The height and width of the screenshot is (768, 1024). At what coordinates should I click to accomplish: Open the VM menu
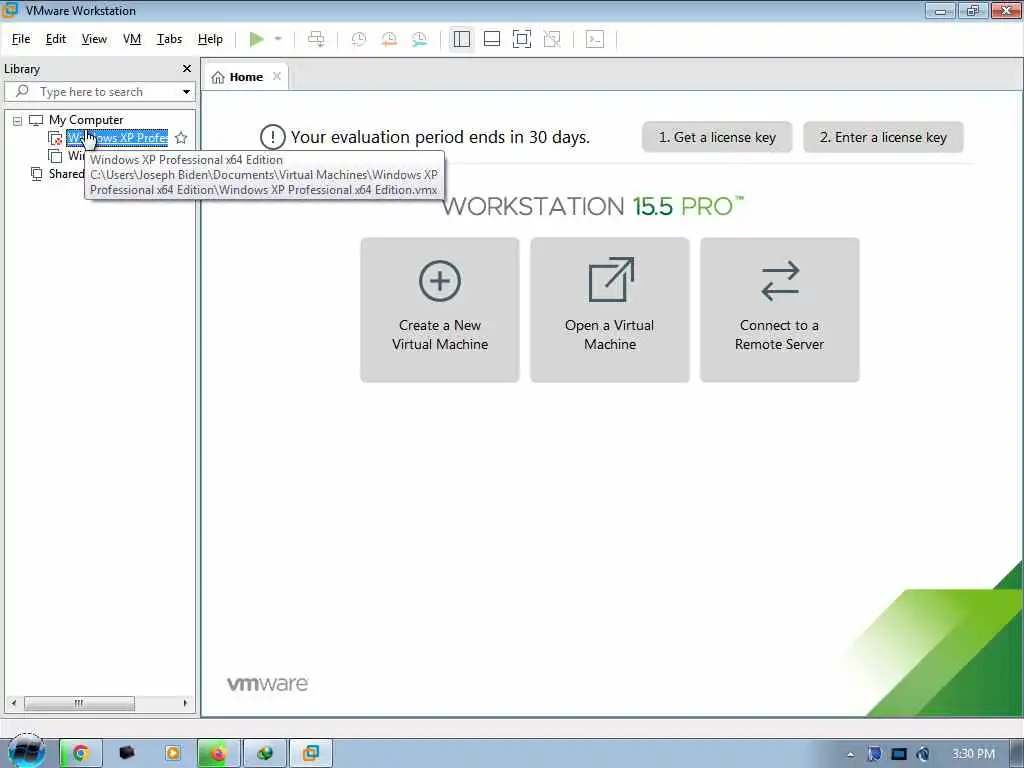coord(132,39)
